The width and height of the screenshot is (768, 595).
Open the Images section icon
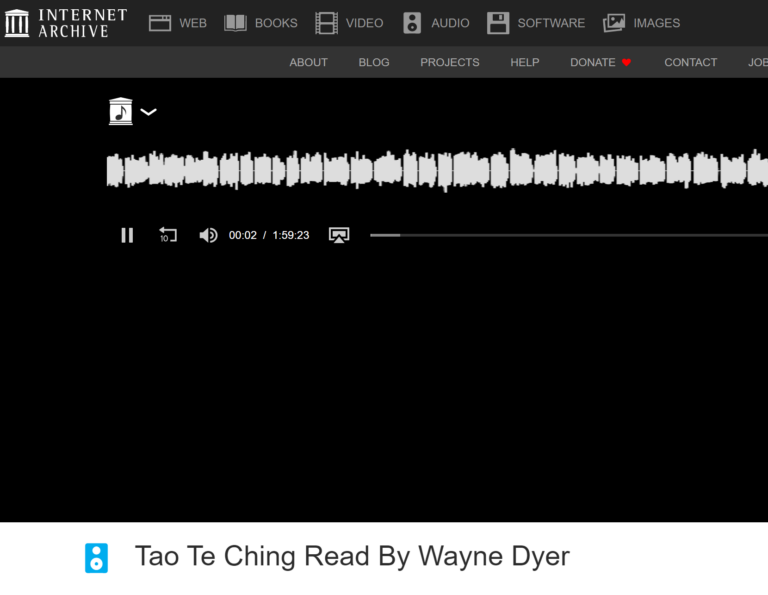tap(614, 23)
